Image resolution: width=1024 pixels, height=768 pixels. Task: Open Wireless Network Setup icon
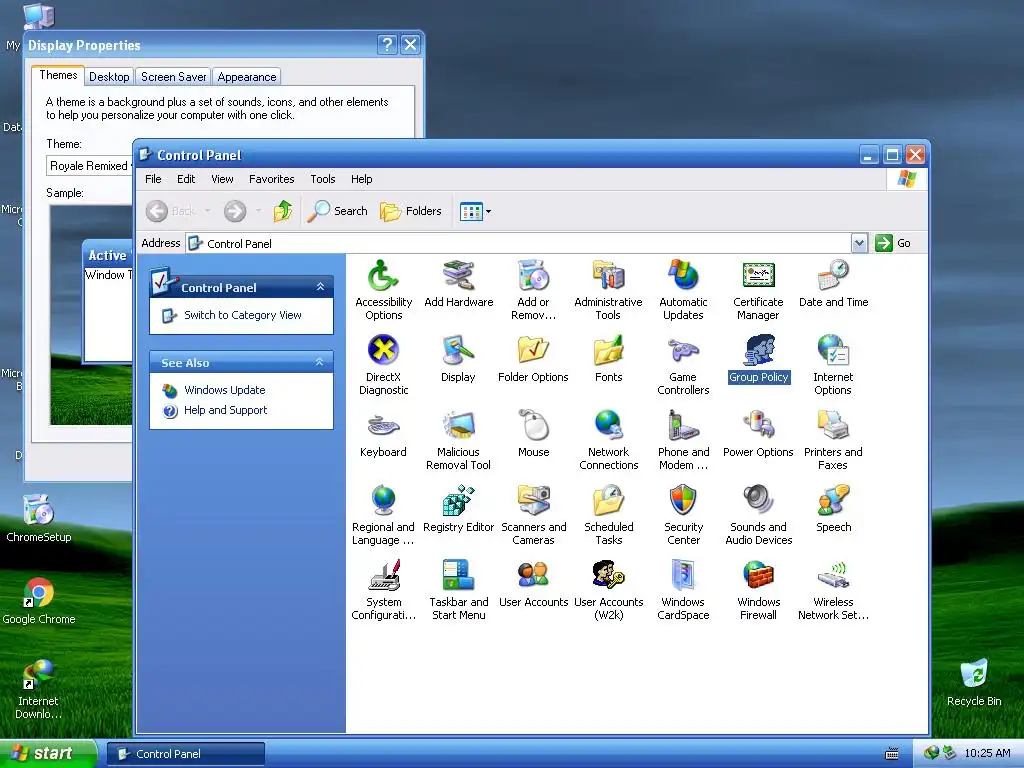pos(833,576)
